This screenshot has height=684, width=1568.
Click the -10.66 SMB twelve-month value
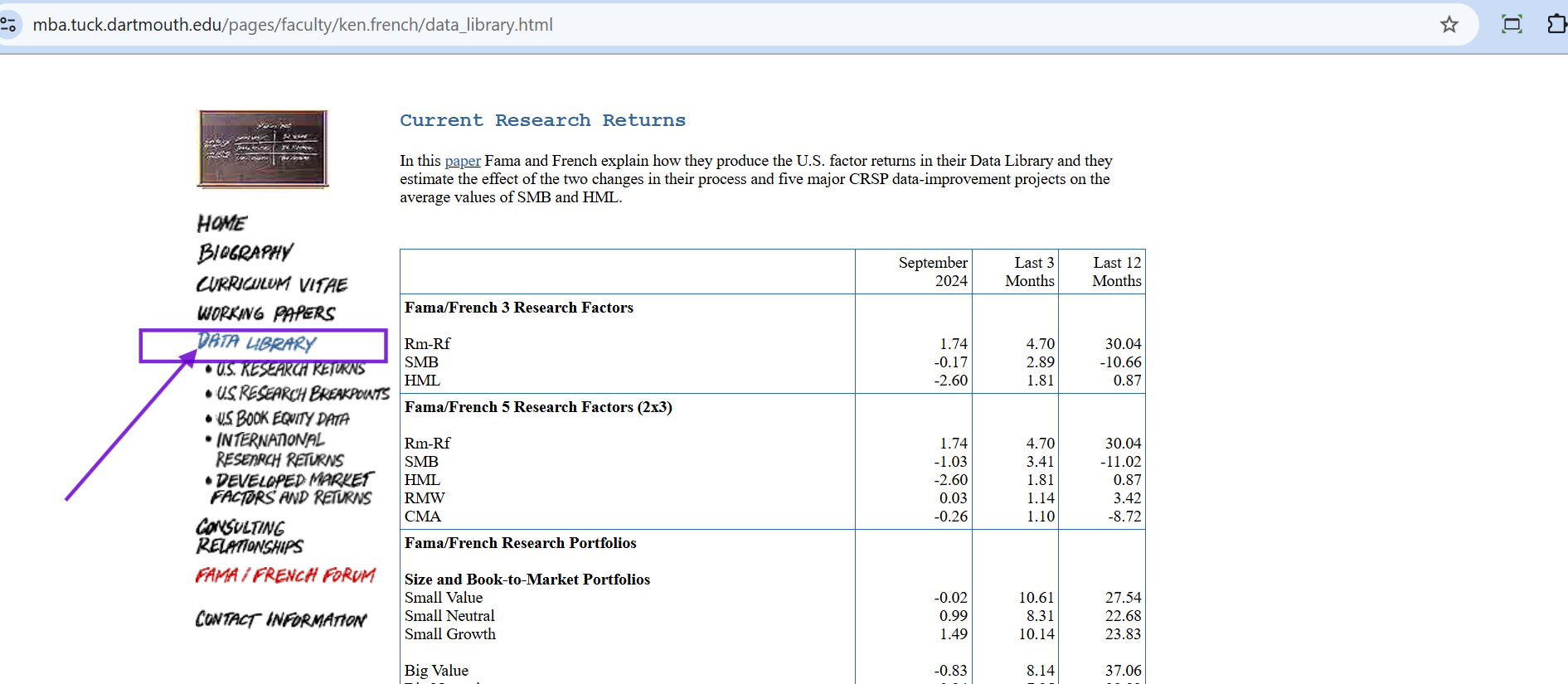pos(1120,362)
